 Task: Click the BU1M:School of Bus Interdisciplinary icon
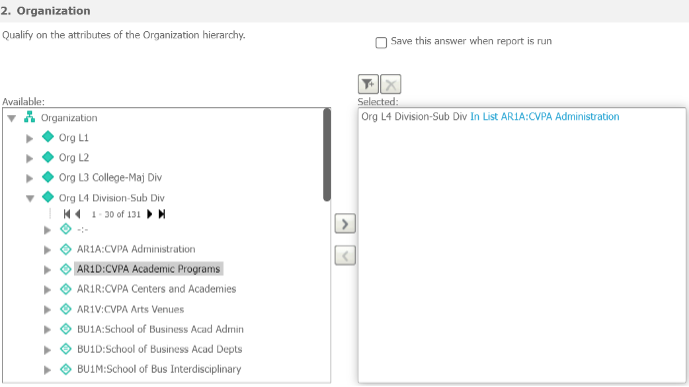(x=65, y=369)
